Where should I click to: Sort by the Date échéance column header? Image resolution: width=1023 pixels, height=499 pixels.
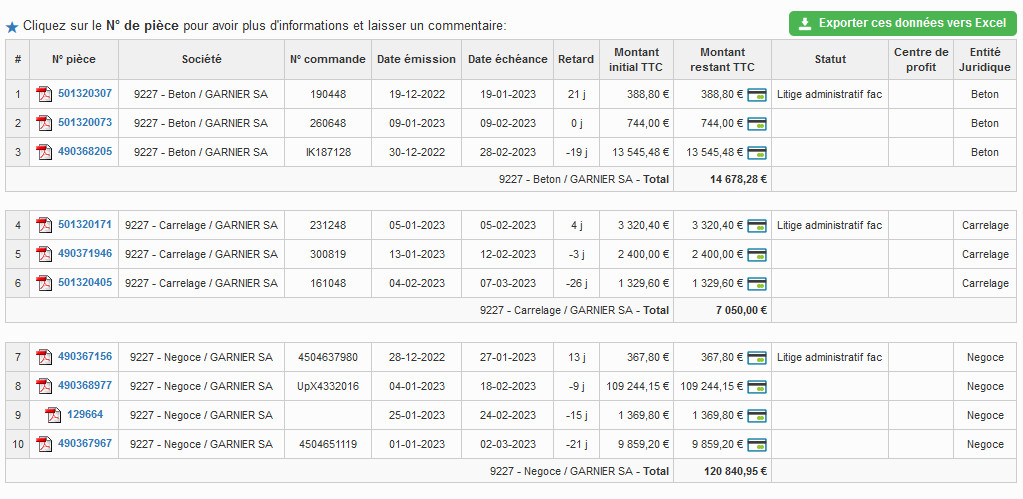(x=507, y=59)
